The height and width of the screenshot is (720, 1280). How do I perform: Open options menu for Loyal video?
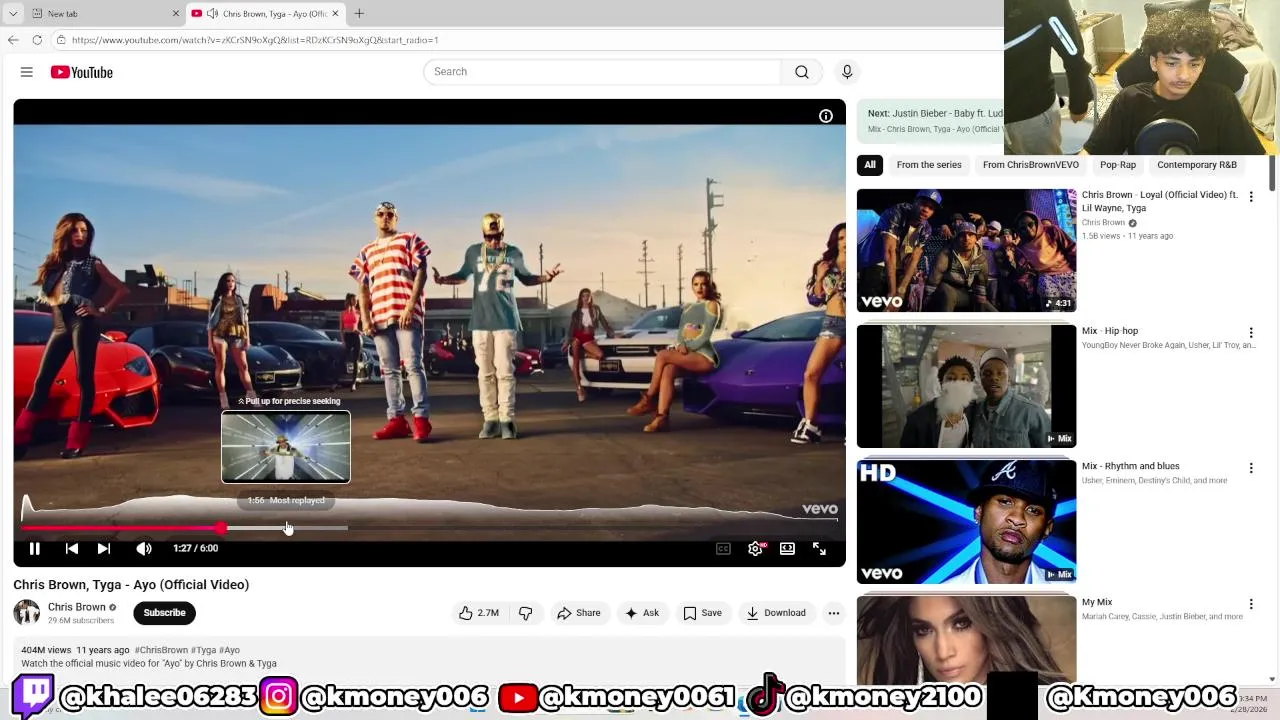[1251, 197]
